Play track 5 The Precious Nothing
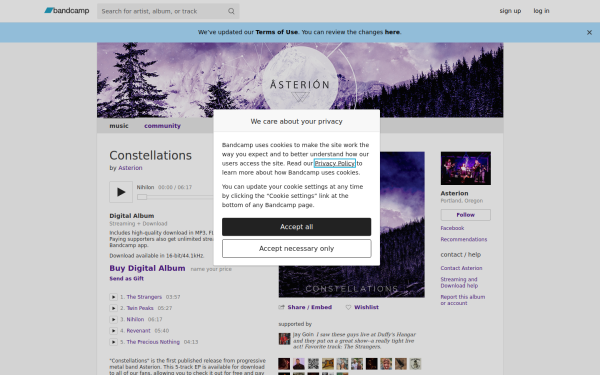This screenshot has width=600, height=375. 113,342
